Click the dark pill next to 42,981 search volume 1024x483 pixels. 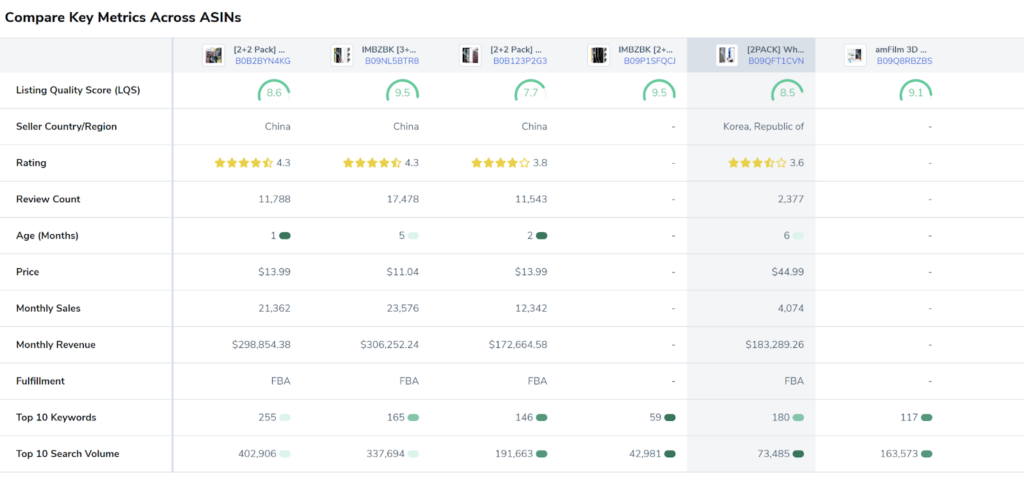[670, 454]
